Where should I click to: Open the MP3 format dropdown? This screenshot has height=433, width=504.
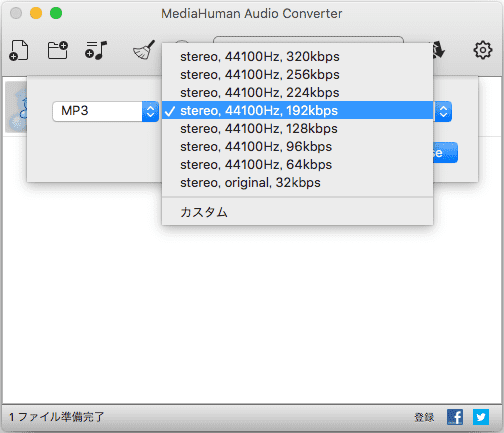coord(105,111)
